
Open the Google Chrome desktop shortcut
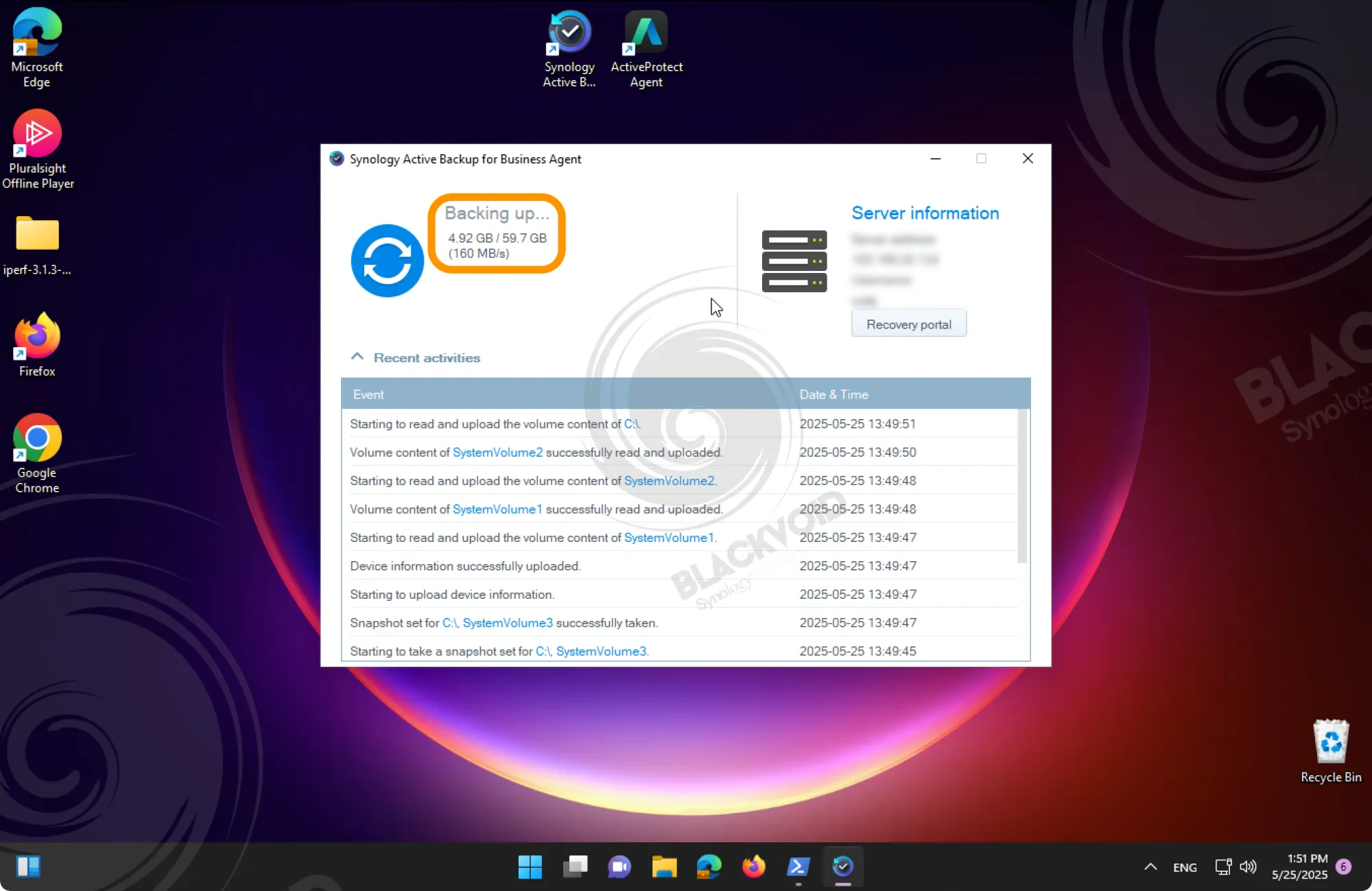pyautogui.click(x=37, y=453)
